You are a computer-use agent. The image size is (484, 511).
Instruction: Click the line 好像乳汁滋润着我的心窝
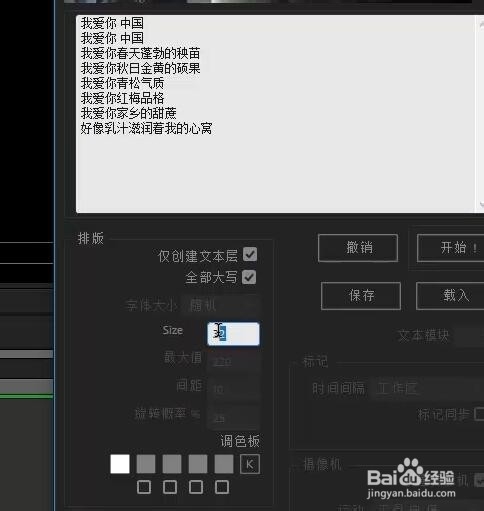[x=146, y=128]
